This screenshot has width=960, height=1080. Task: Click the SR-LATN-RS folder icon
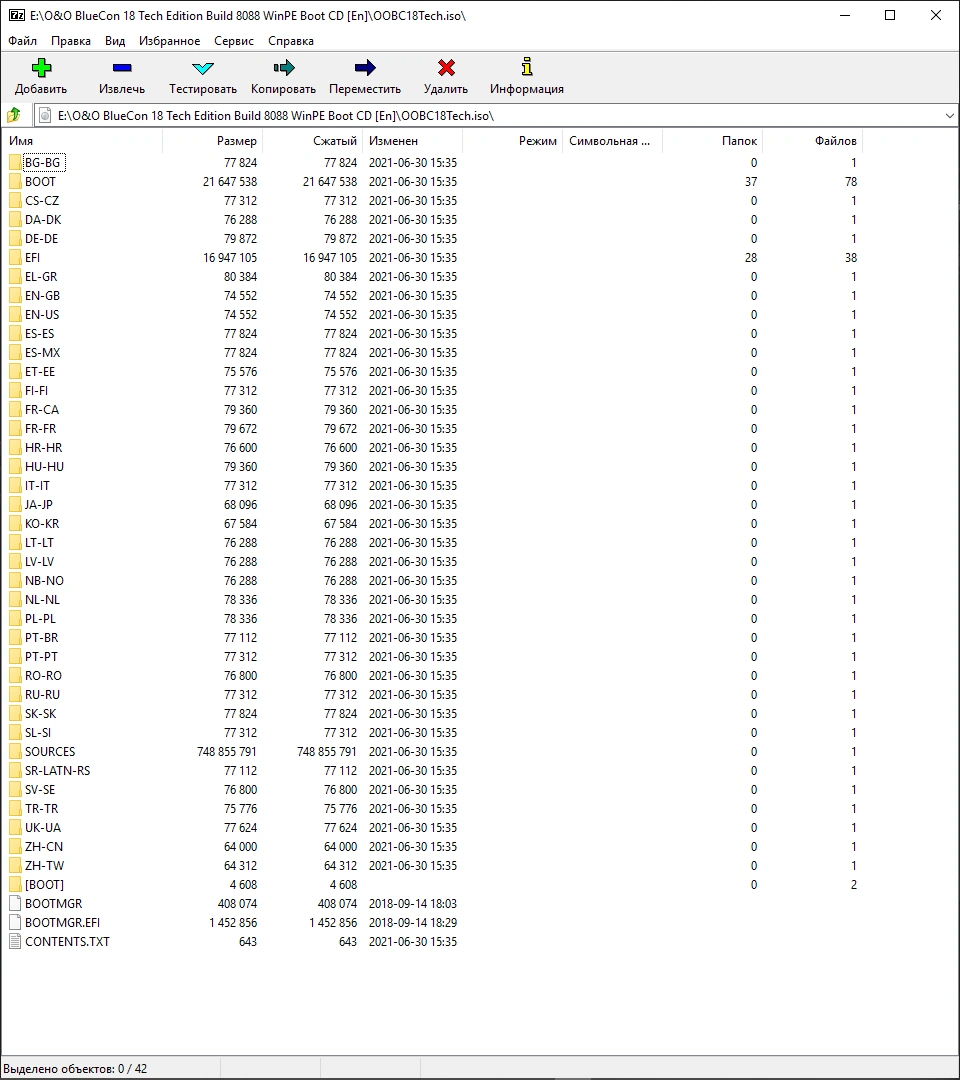[15, 771]
